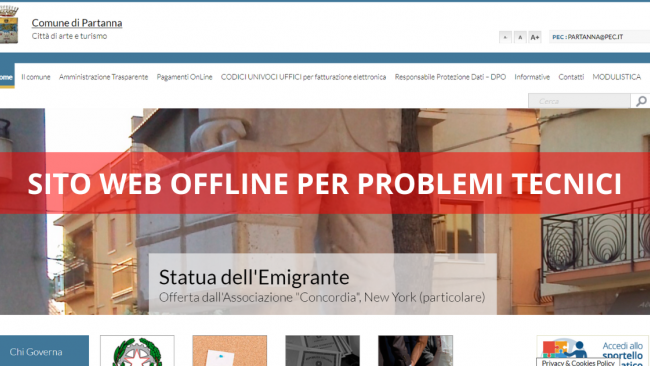The height and width of the screenshot is (366, 650).
Task: Reset font size with medium A button
Action: click(x=520, y=37)
